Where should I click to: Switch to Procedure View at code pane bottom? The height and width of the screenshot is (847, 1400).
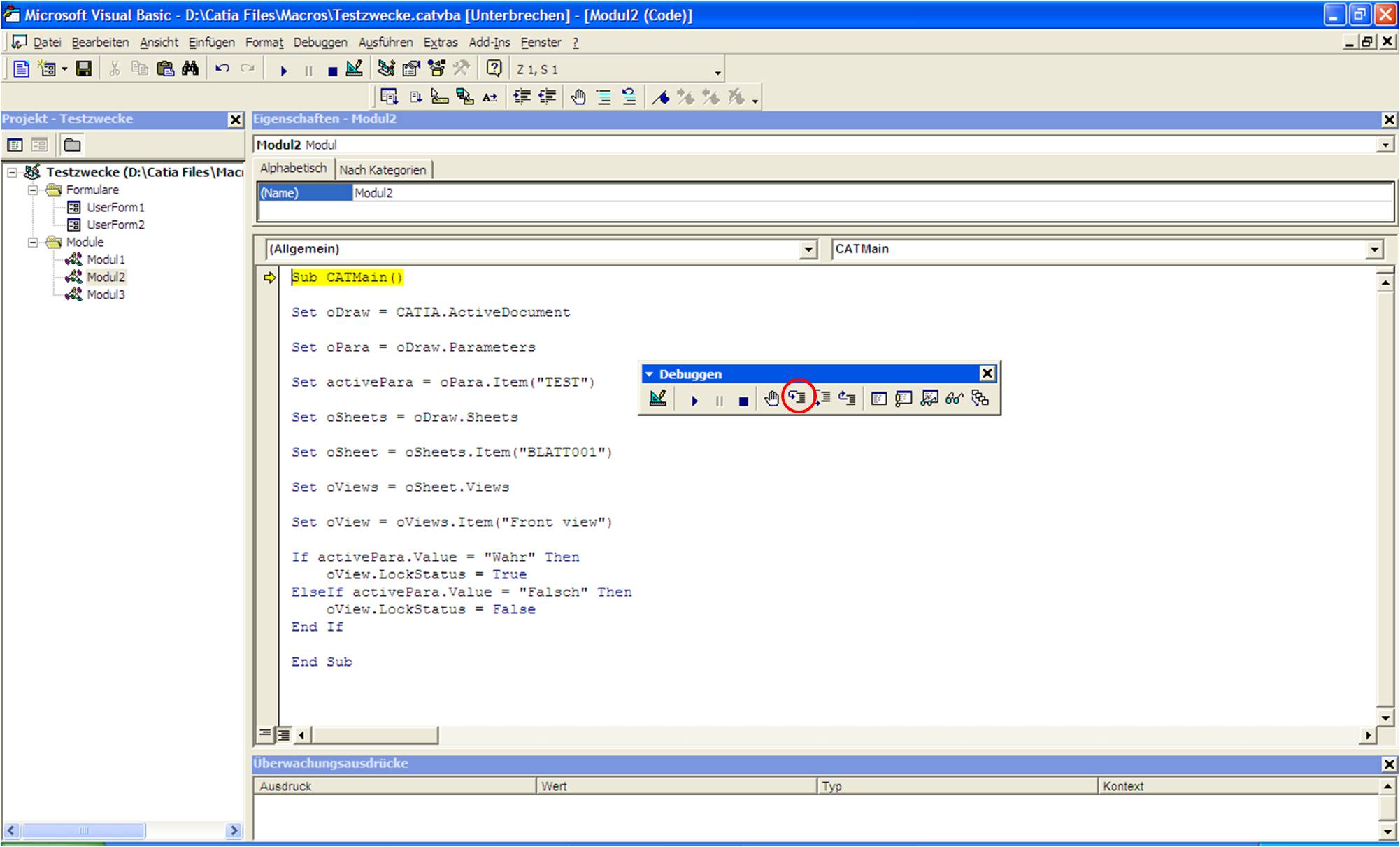(265, 734)
